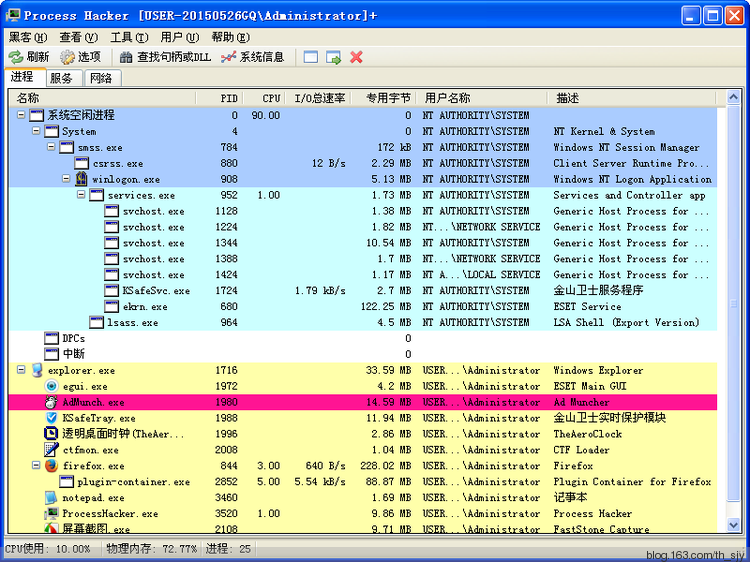
Task: Click the KSafeSvc.exe process icon
Action: [x=111, y=290]
